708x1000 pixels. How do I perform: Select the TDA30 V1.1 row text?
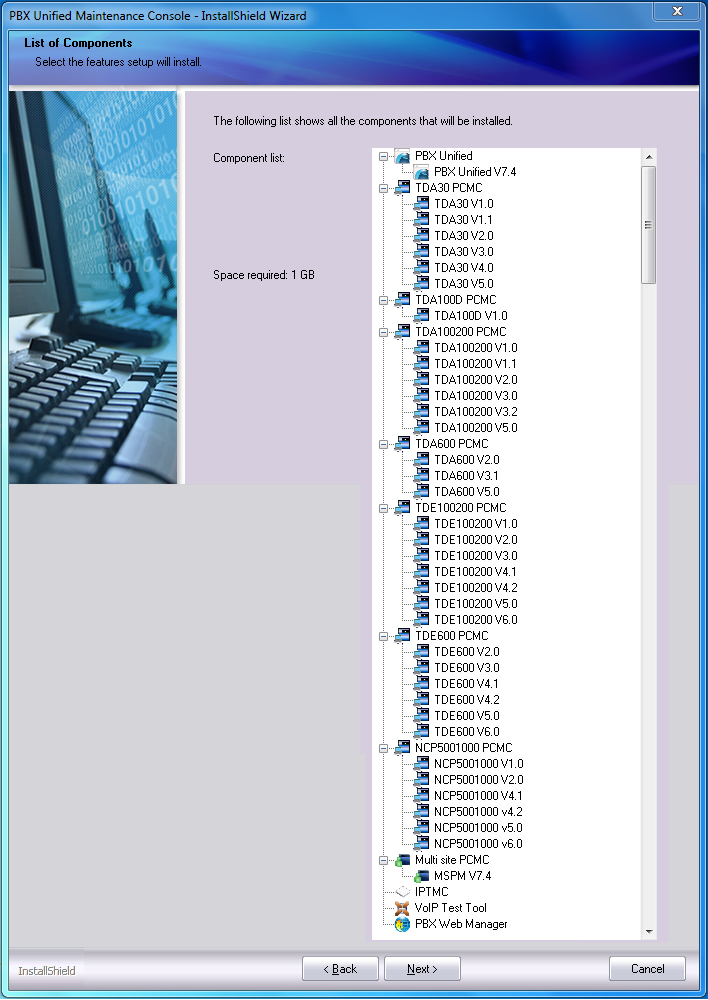pos(463,219)
